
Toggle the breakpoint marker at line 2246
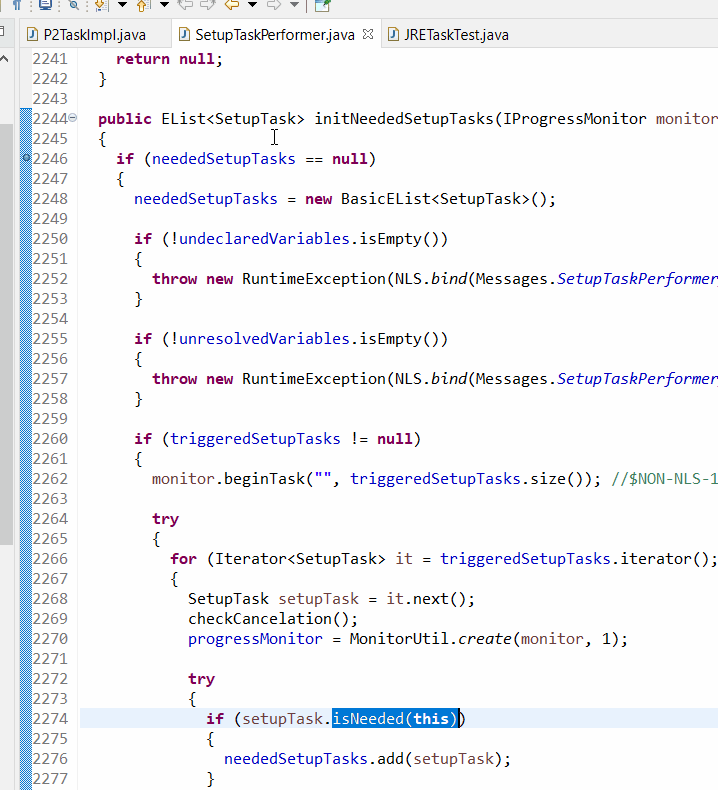pos(26,158)
